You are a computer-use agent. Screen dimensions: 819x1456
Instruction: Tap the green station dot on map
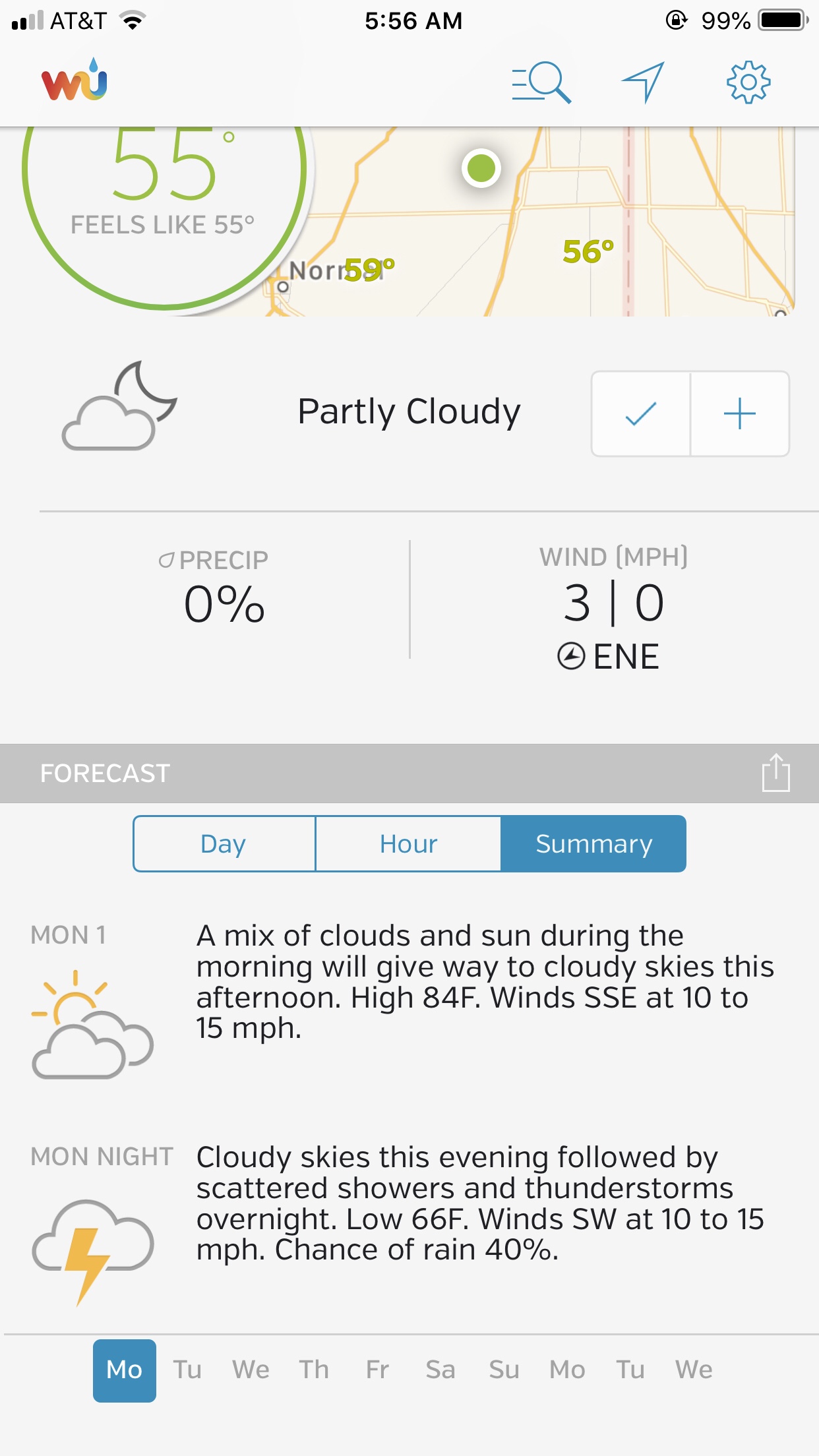point(481,168)
